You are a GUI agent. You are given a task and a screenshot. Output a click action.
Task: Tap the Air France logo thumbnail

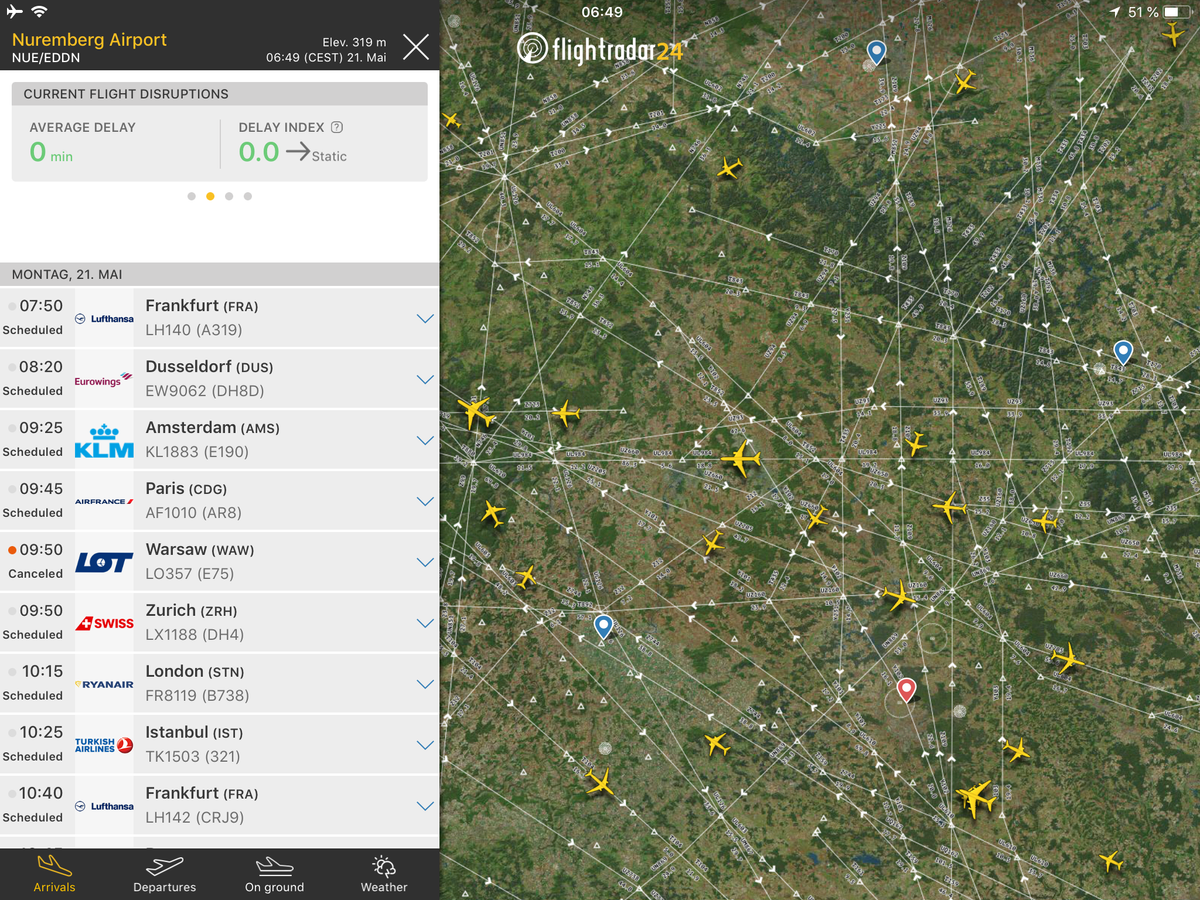(104, 502)
